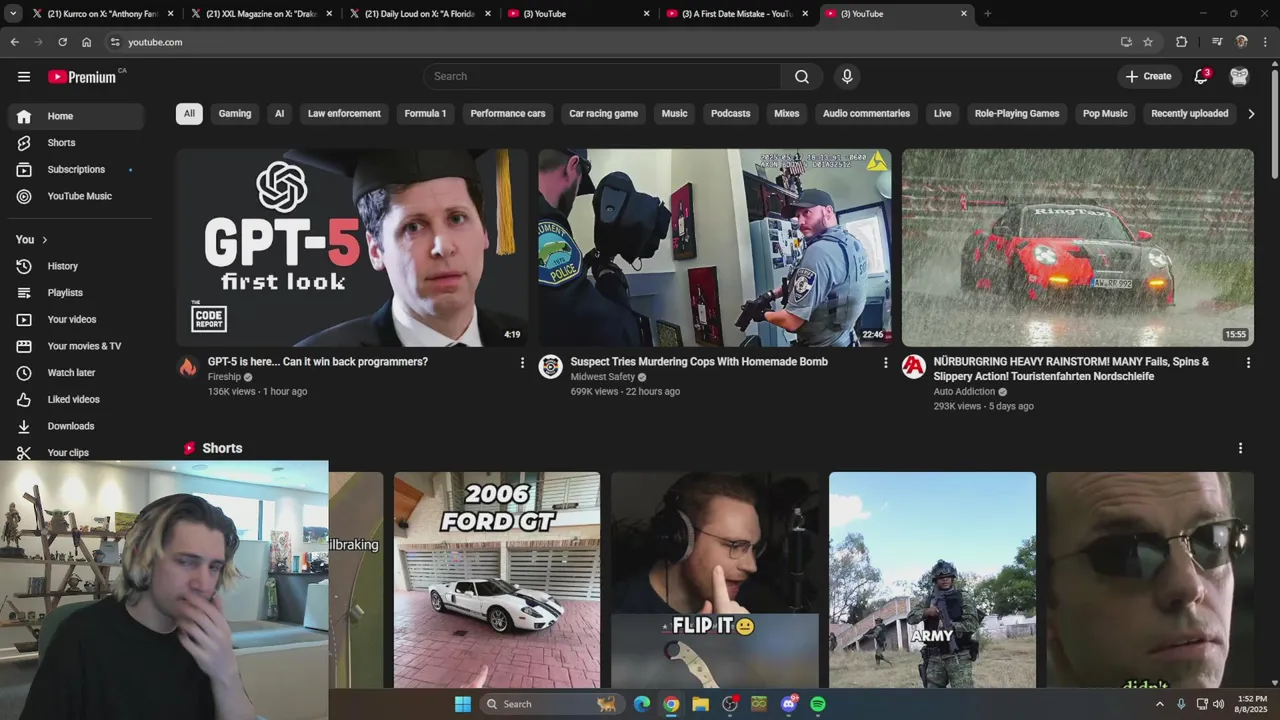
Task: Play the GPT-5 first look thumbnail
Action: pyautogui.click(x=352, y=248)
